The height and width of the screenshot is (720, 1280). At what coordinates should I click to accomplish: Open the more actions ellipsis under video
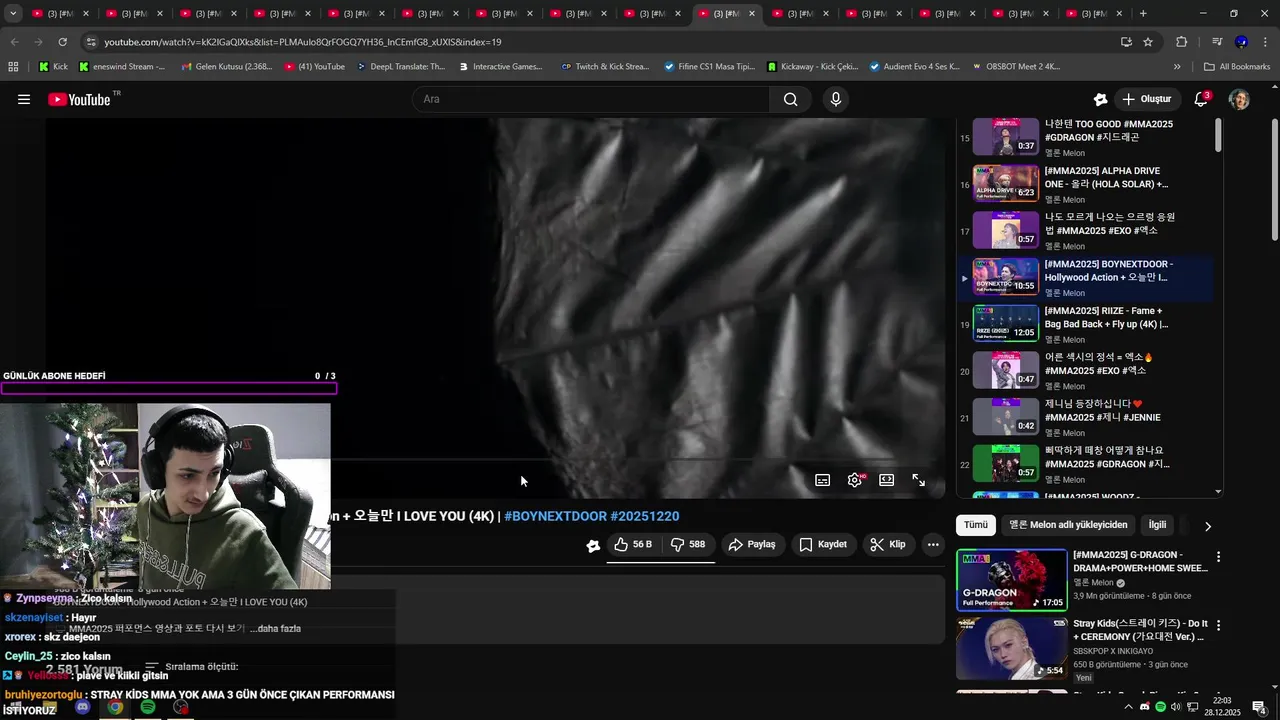point(933,544)
